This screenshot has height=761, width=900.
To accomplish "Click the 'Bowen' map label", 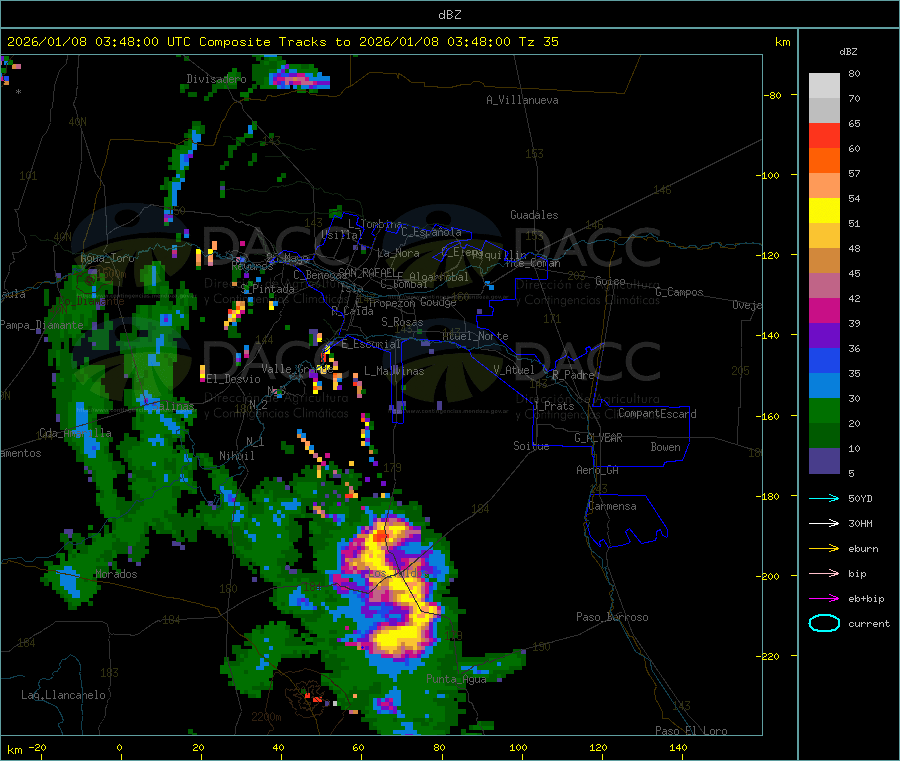I will [x=665, y=446].
